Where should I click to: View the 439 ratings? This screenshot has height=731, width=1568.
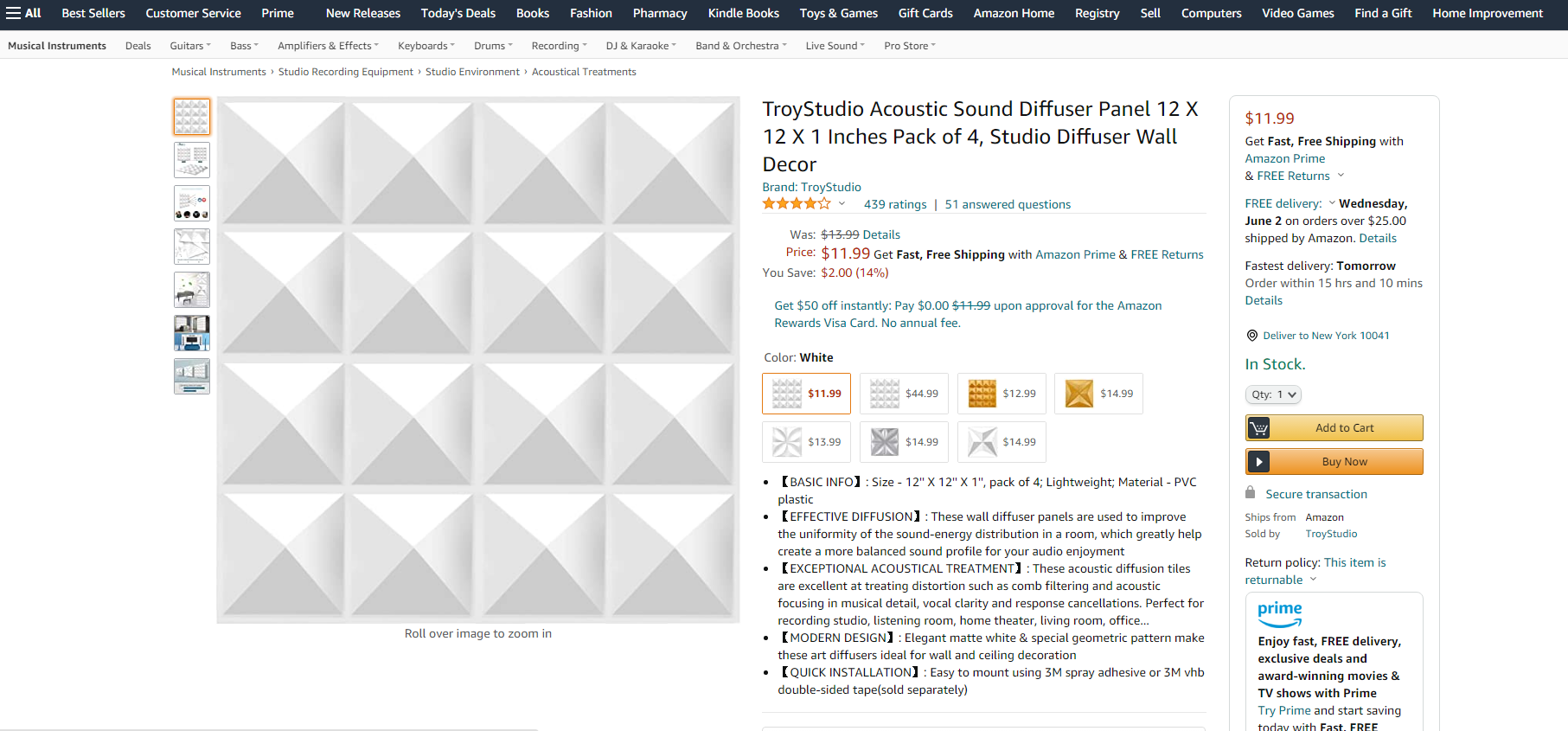point(895,204)
